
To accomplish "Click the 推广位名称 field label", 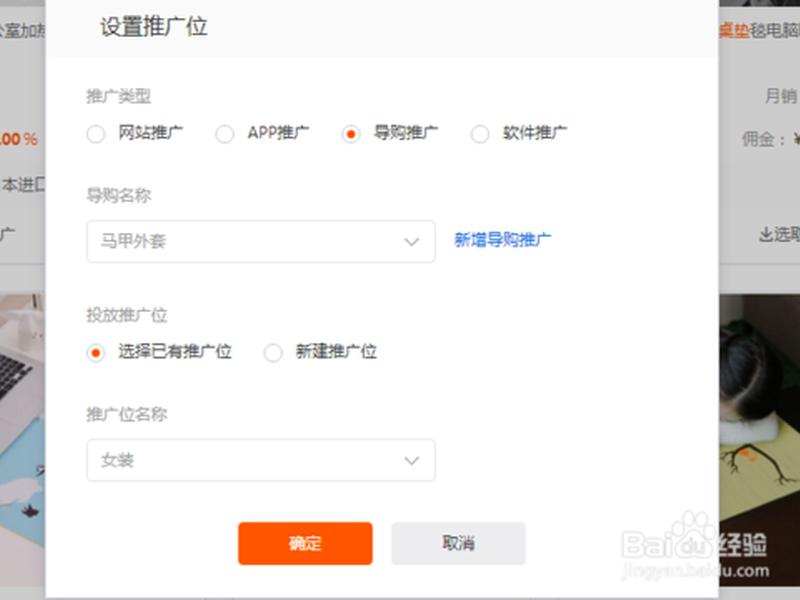I will point(127,414).
